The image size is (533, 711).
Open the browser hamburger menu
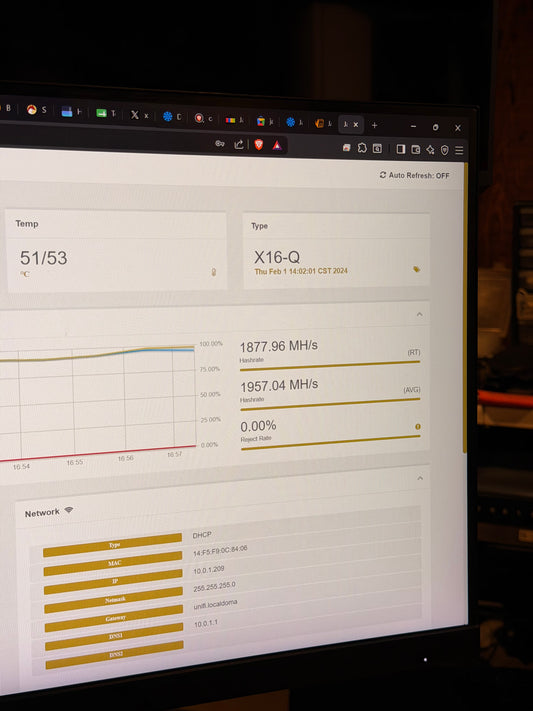tap(459, 150)
